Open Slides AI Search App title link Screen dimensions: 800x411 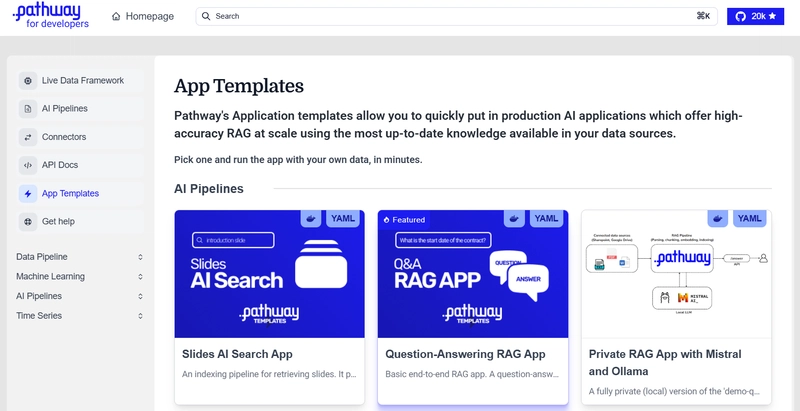tap(237, 354)
